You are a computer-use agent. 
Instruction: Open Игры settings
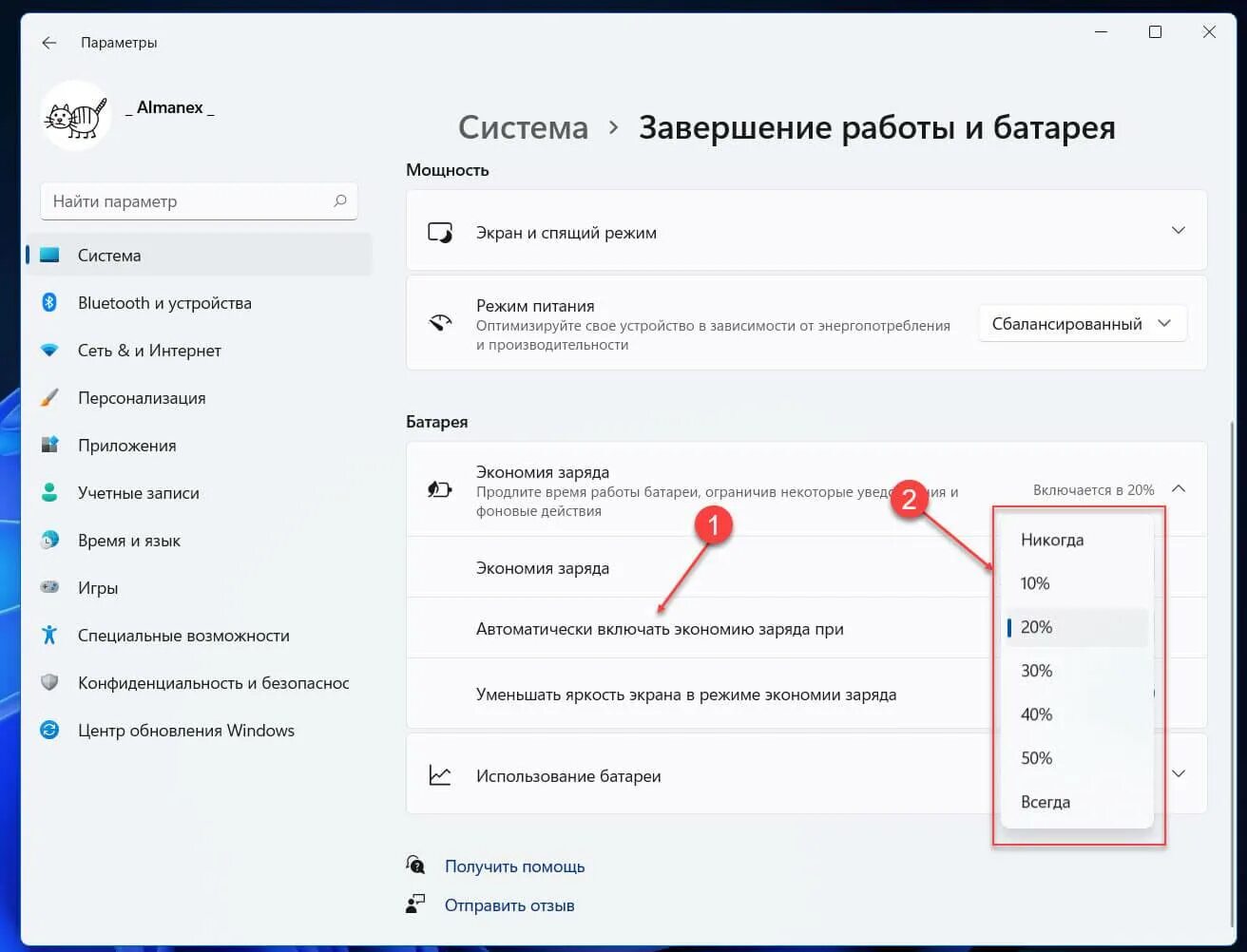(198, 588)
